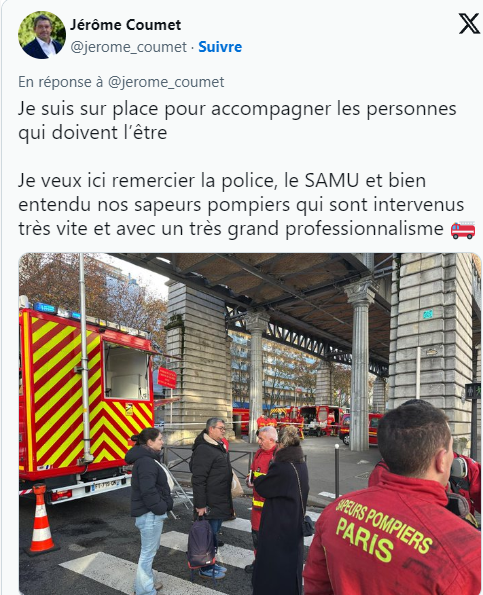This screenshot has height=595, width=483.
Task: Click the @jerome_coumet handle beside Suivre
Action: pos(129,47)
